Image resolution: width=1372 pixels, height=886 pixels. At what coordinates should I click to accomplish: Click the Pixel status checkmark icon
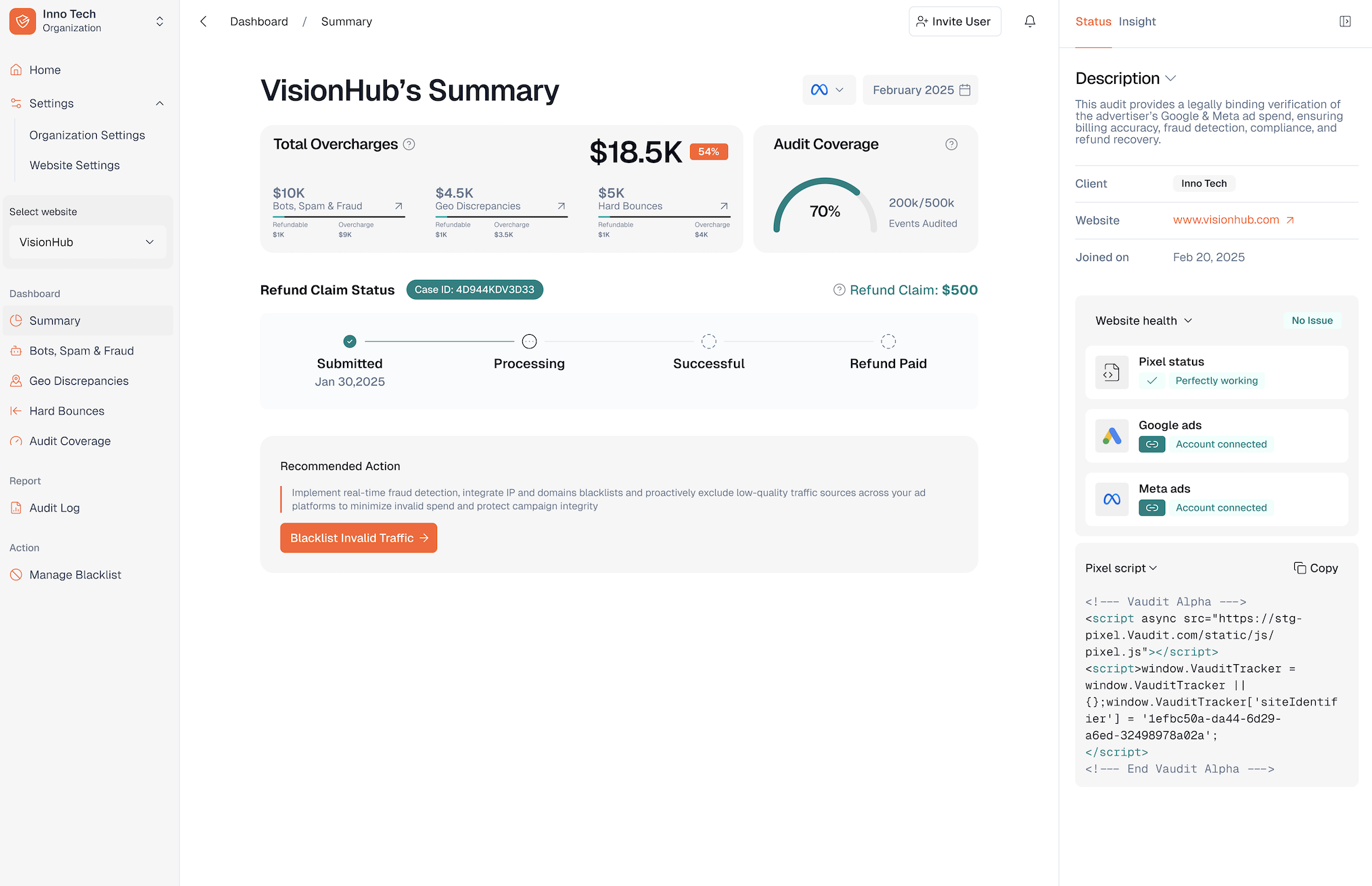pos(1151,381)
